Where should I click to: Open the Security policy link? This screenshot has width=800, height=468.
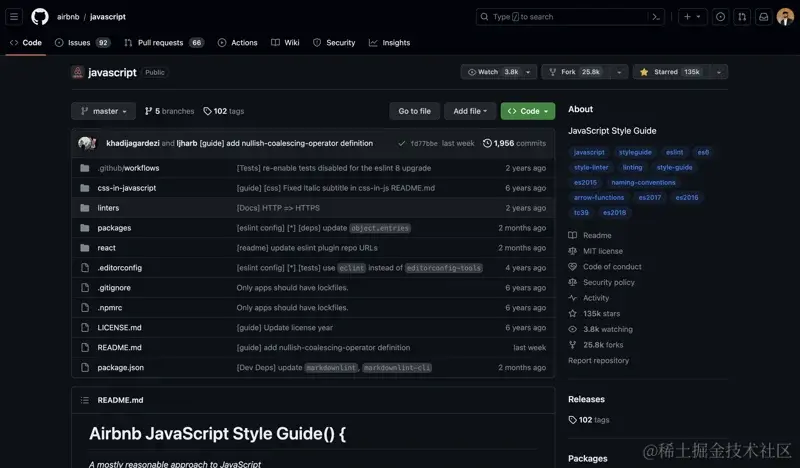(x=601, y=282)
